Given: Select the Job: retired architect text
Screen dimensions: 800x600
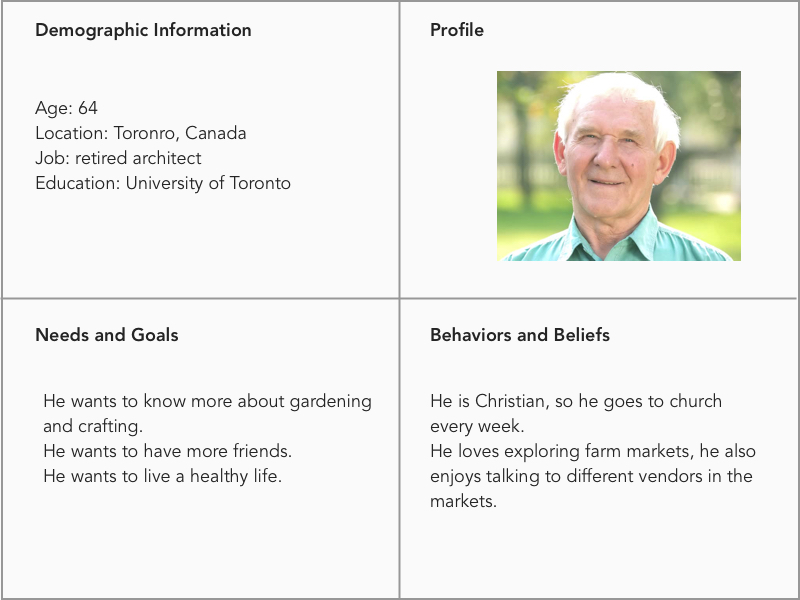Looking at the screenshot, I should click(x=118, y=158).
